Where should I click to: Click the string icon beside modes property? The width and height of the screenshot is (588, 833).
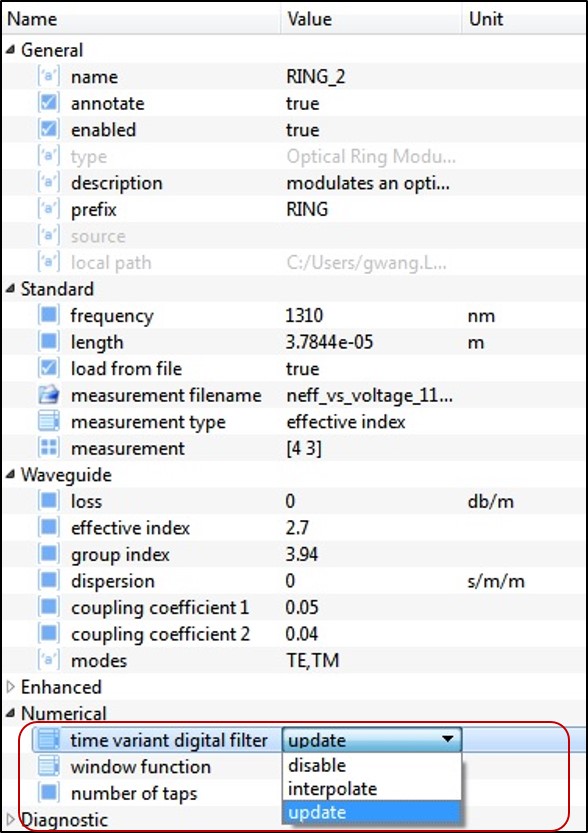[48, 660]
